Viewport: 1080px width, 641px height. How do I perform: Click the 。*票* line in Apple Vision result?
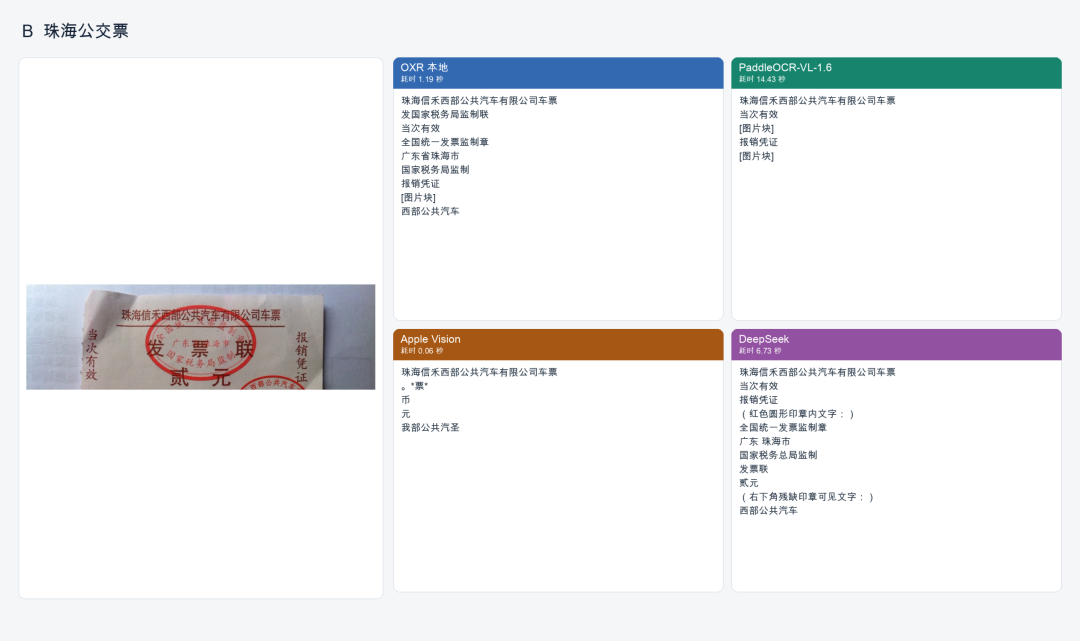[x=415, y=386]
